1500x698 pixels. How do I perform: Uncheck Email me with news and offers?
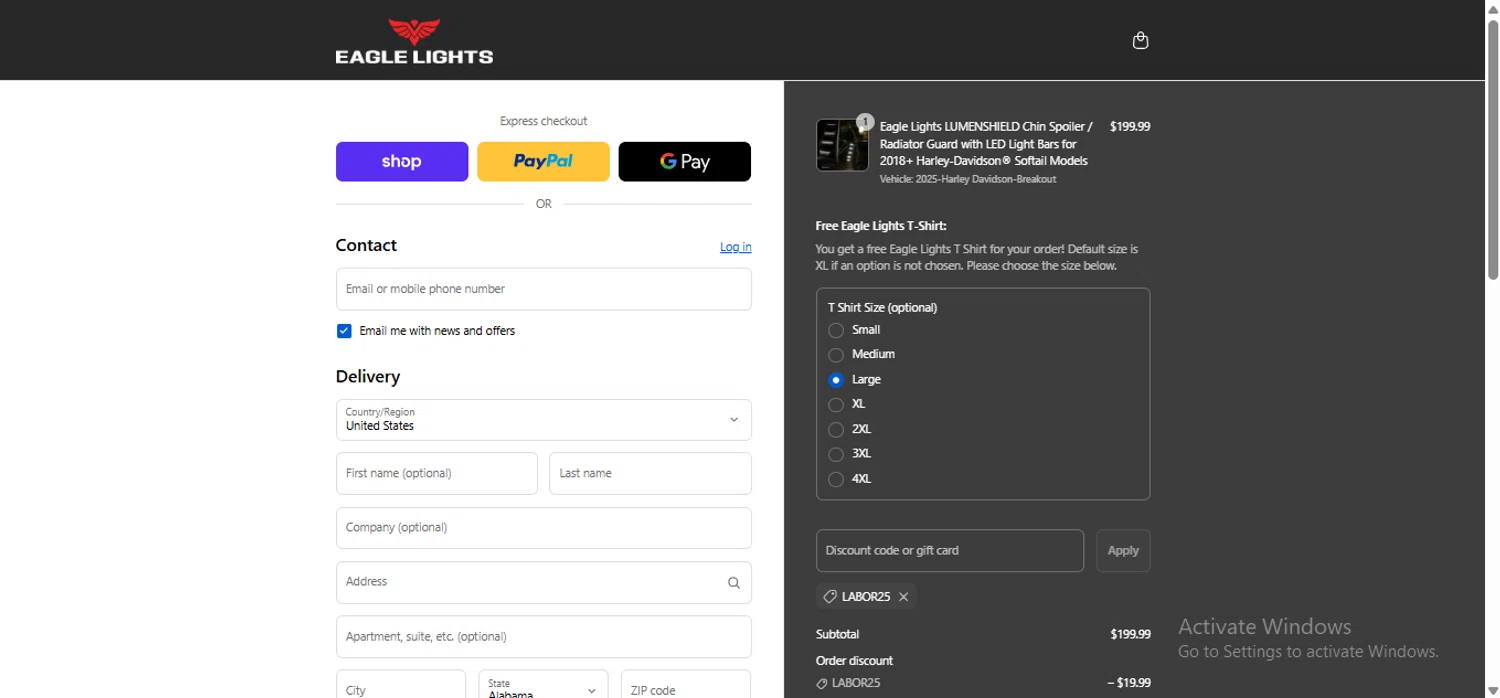coord(344,331)
